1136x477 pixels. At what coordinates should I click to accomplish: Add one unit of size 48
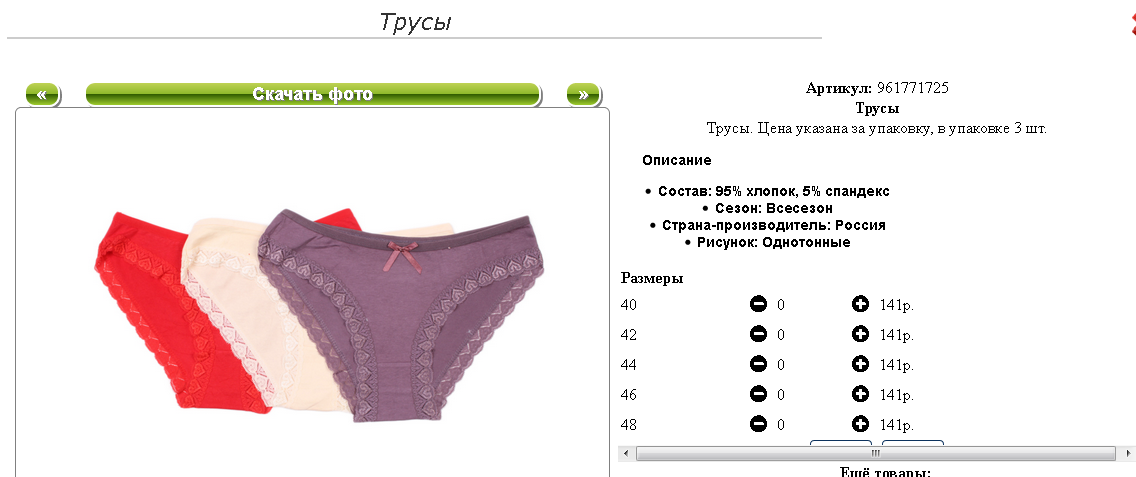pyautogui.click(x=860, y=424)
